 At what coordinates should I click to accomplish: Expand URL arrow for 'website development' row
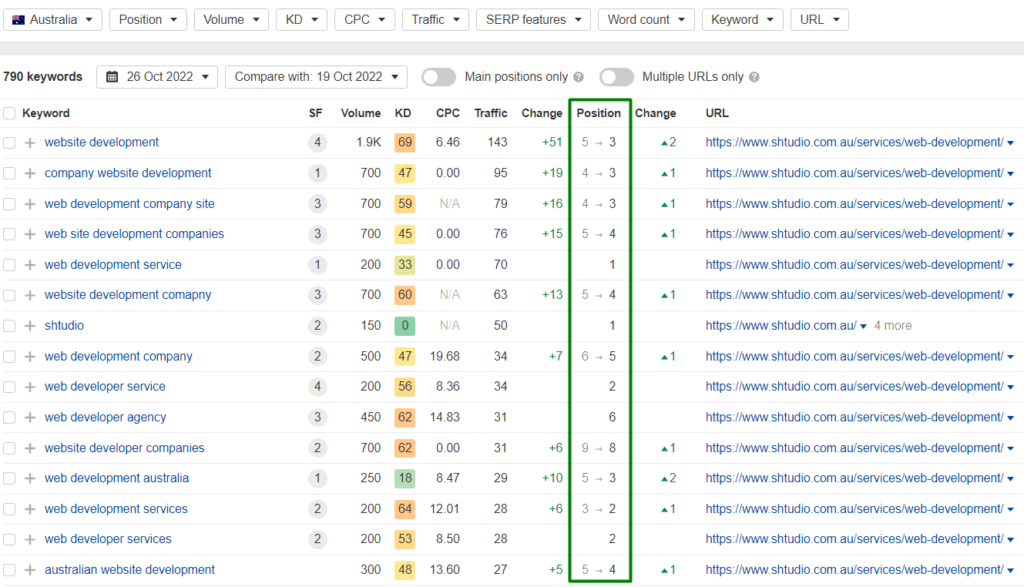(1011, 143)
